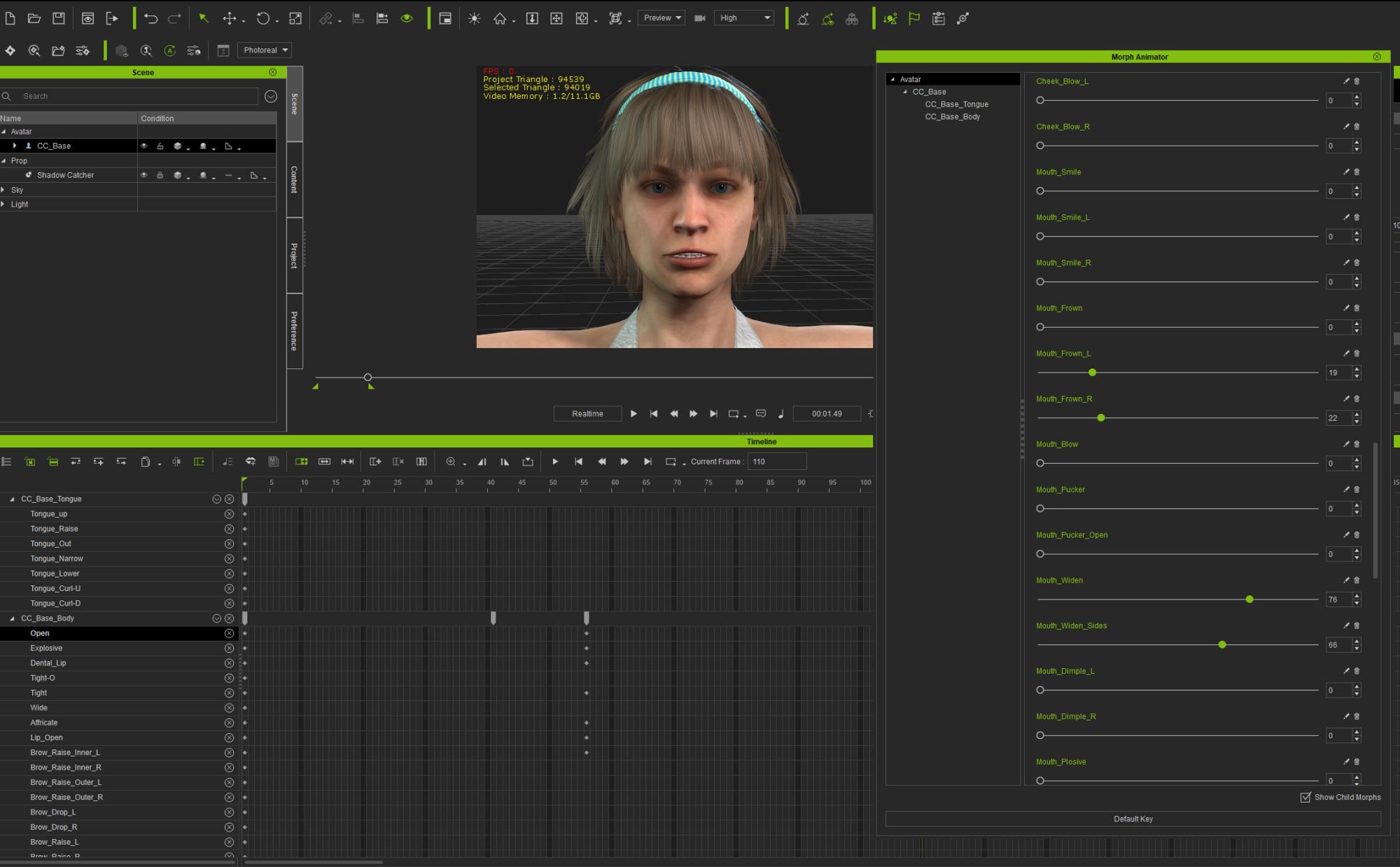Click the edit pencil for Mouth_Widen morph
The width and height of the screenshot is (1400, 867).
[x=1345, y=580]
